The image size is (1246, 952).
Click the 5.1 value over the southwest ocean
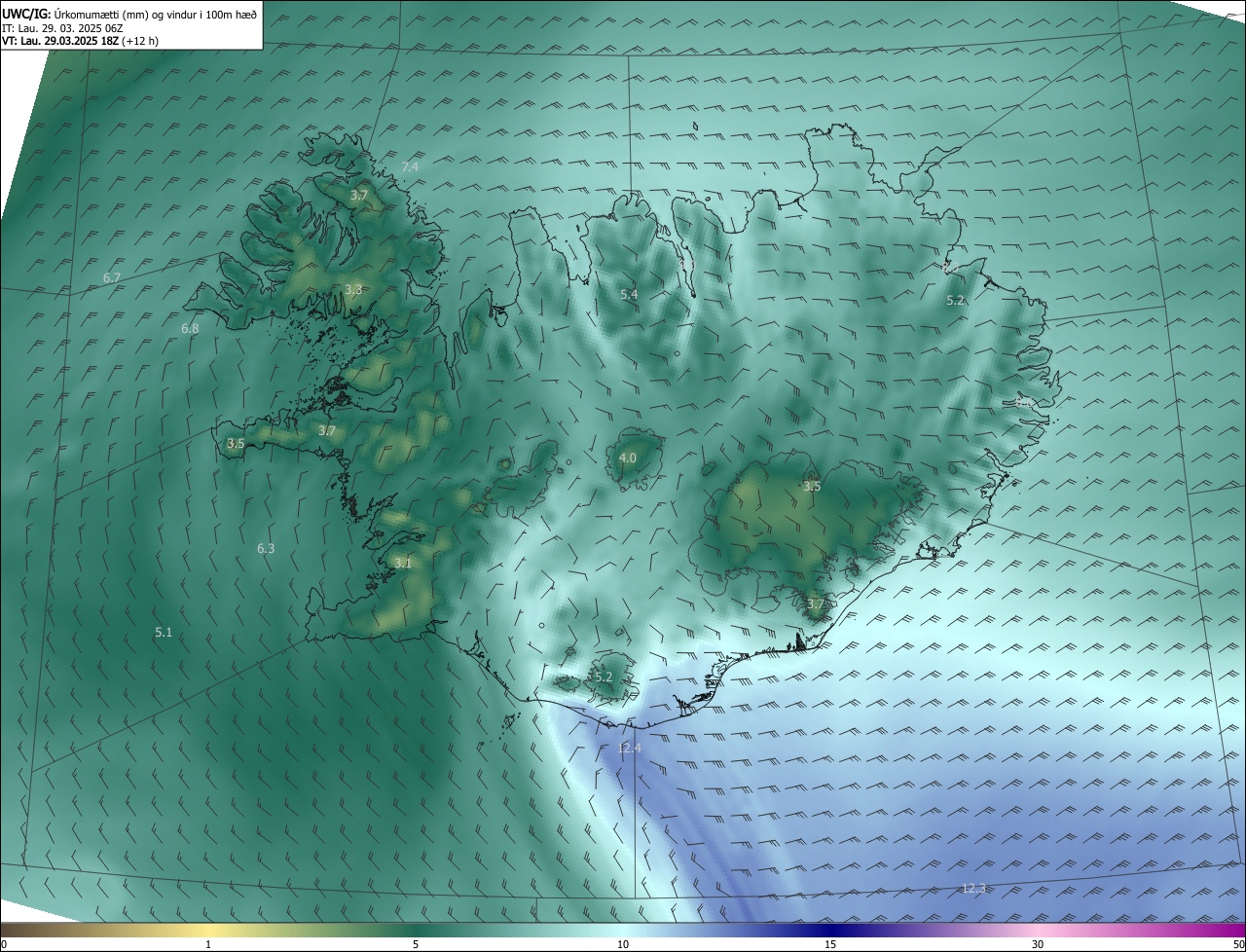pos(164,633)
